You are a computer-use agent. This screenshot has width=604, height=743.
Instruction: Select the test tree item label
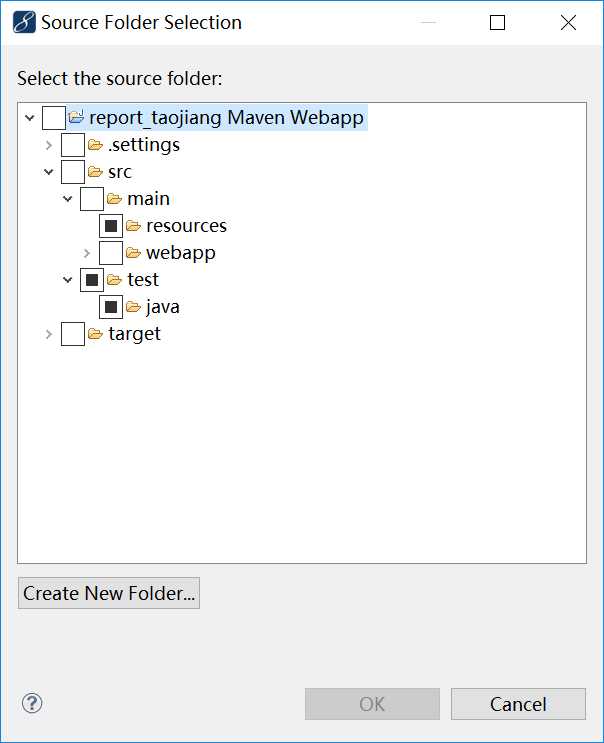click(143, 280)
